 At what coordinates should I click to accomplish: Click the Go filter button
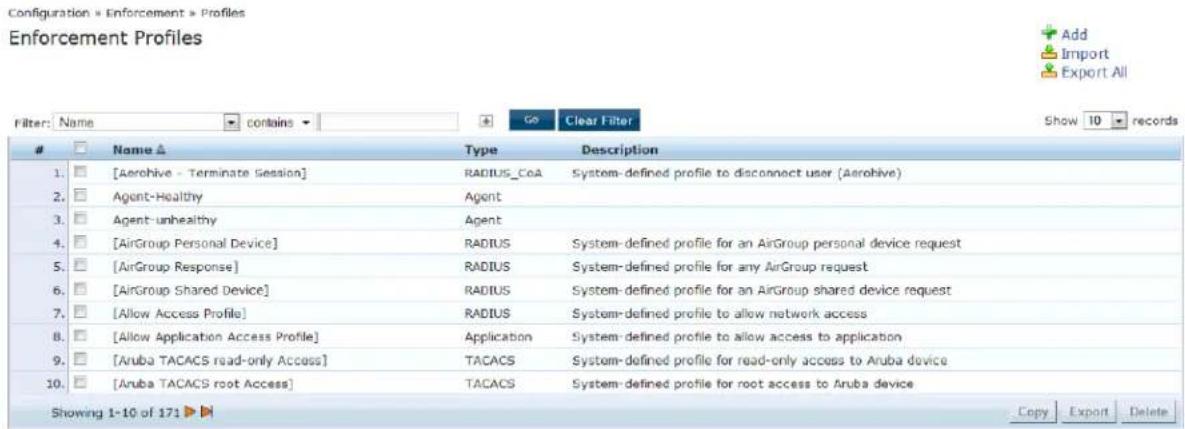532,121
